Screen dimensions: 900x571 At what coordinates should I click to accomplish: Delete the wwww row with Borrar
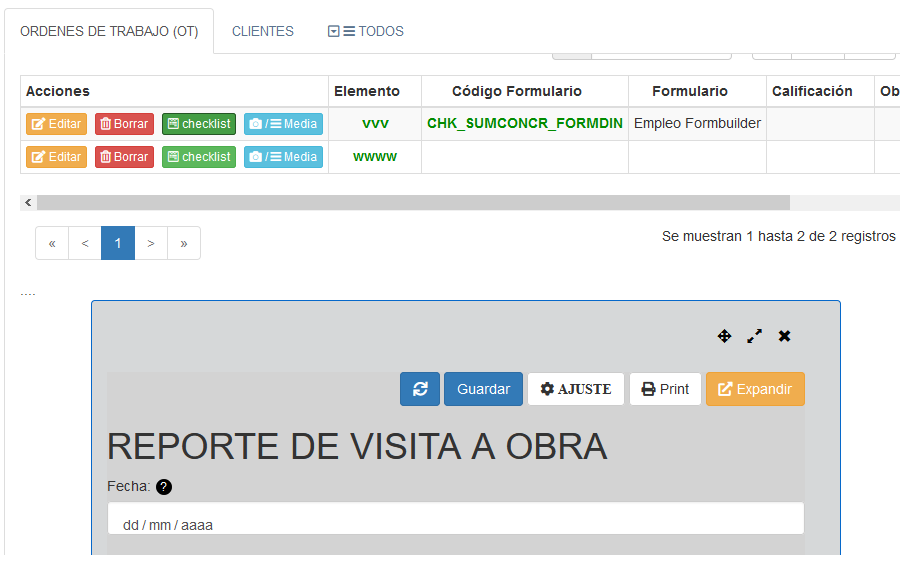pyautogui.click(x=124, y=157)
